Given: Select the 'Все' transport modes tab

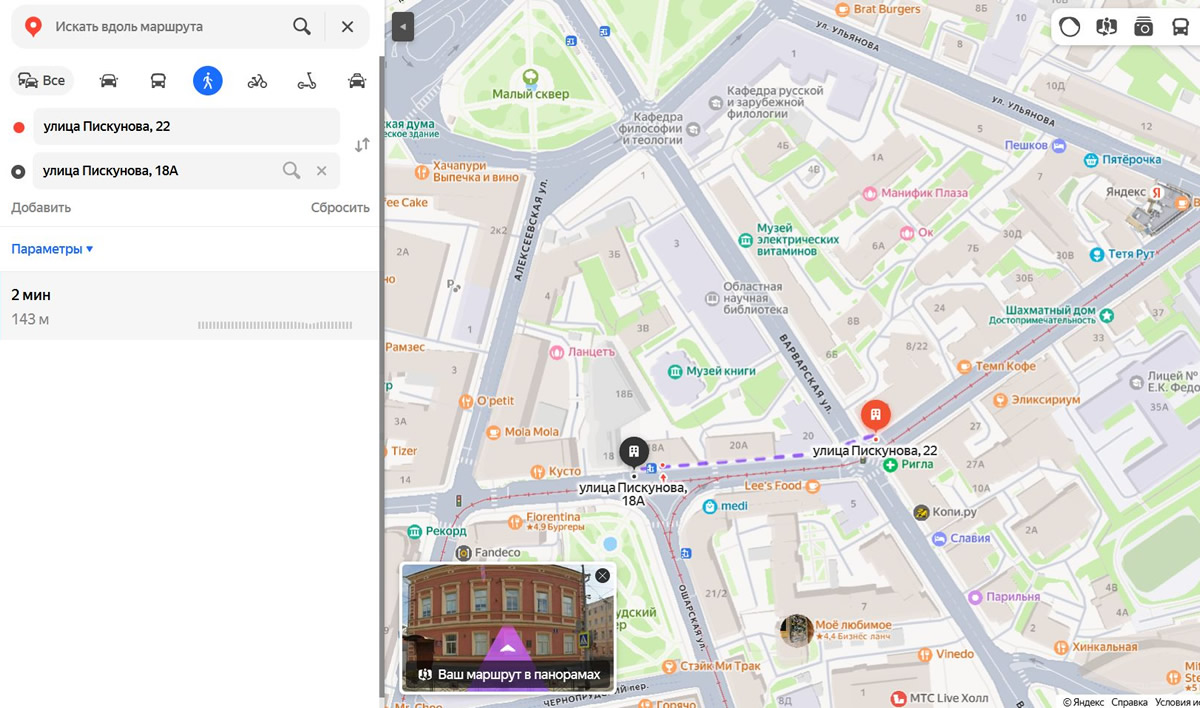Looking at the screenshot, I should [x=42, y=81].
